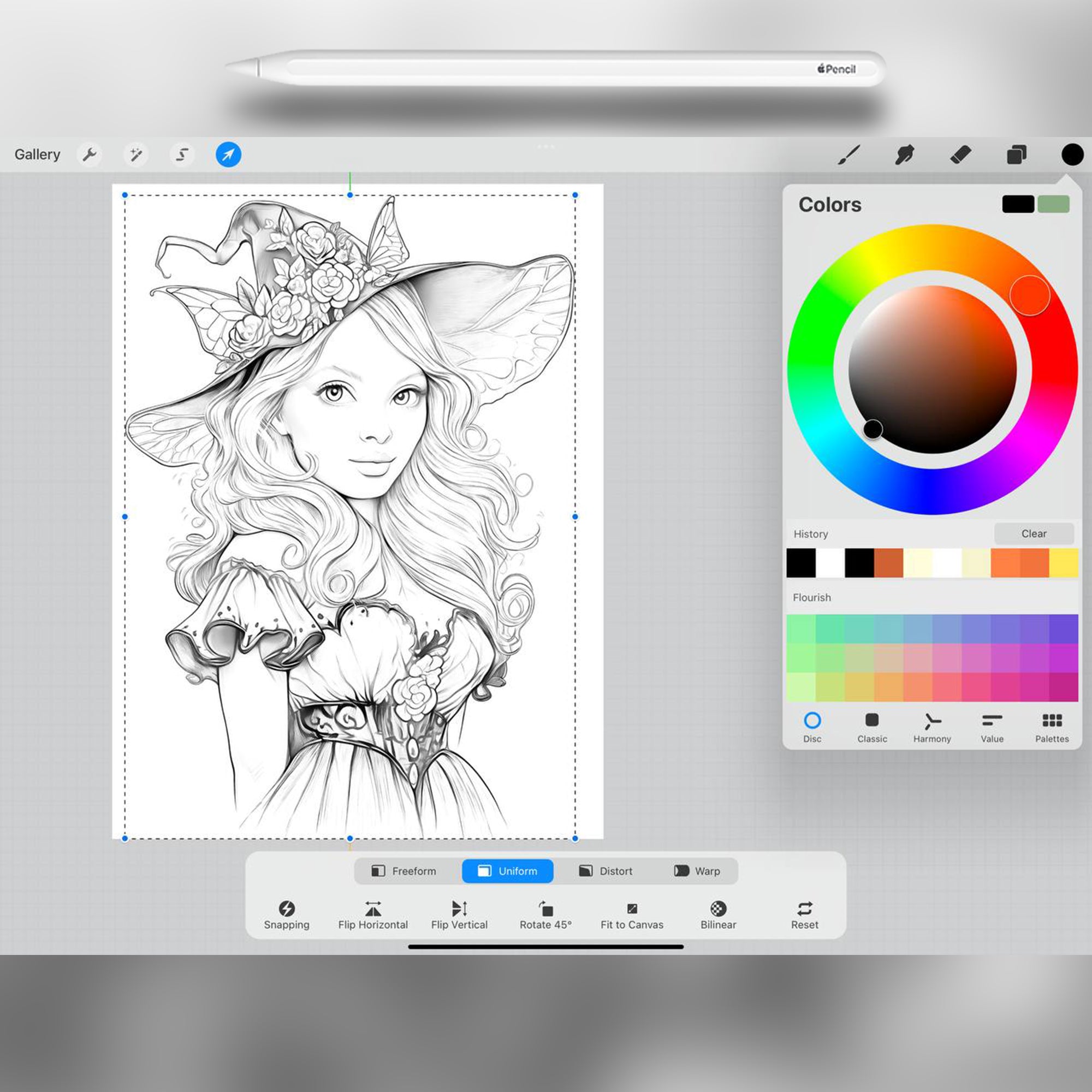Select the Transform arrow tool

pyautogui.click(x=227, y=154)
